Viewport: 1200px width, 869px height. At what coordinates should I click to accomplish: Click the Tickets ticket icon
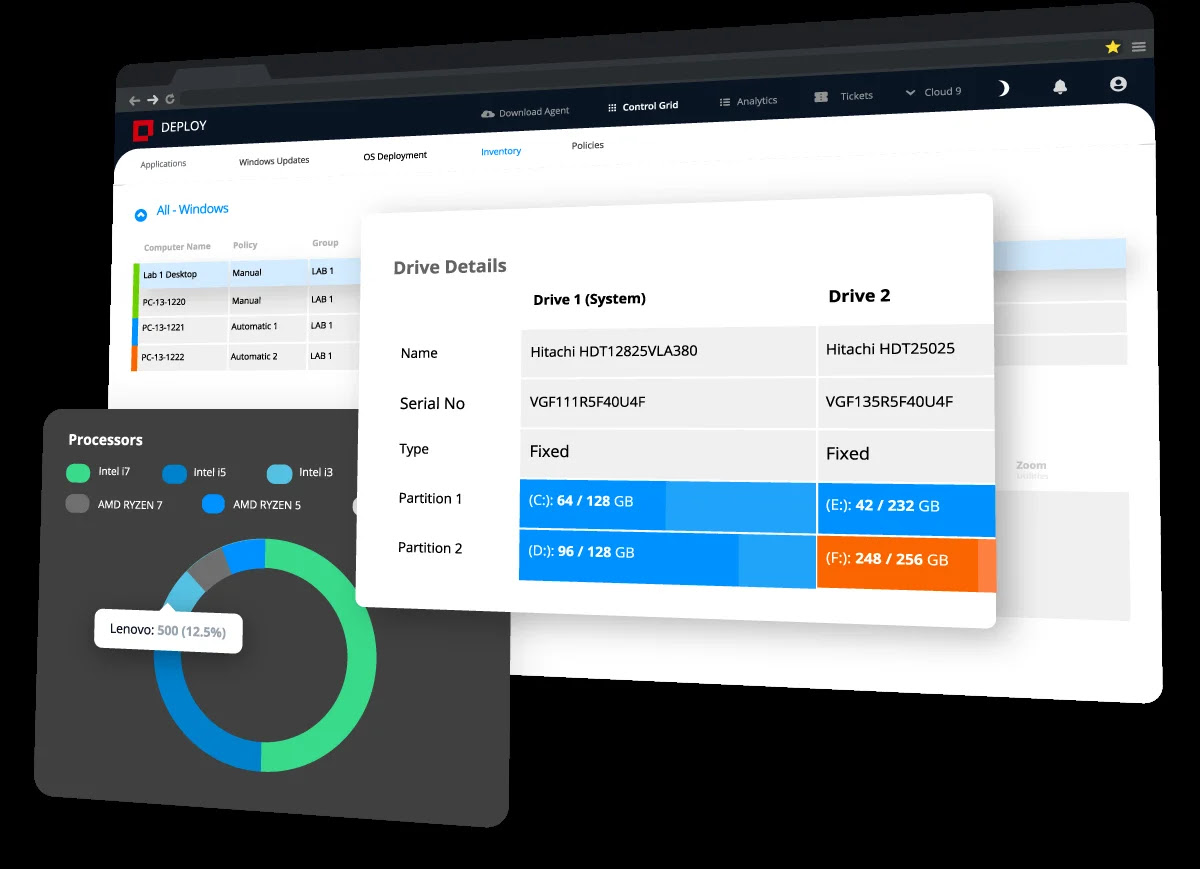[x=821, y=97]
